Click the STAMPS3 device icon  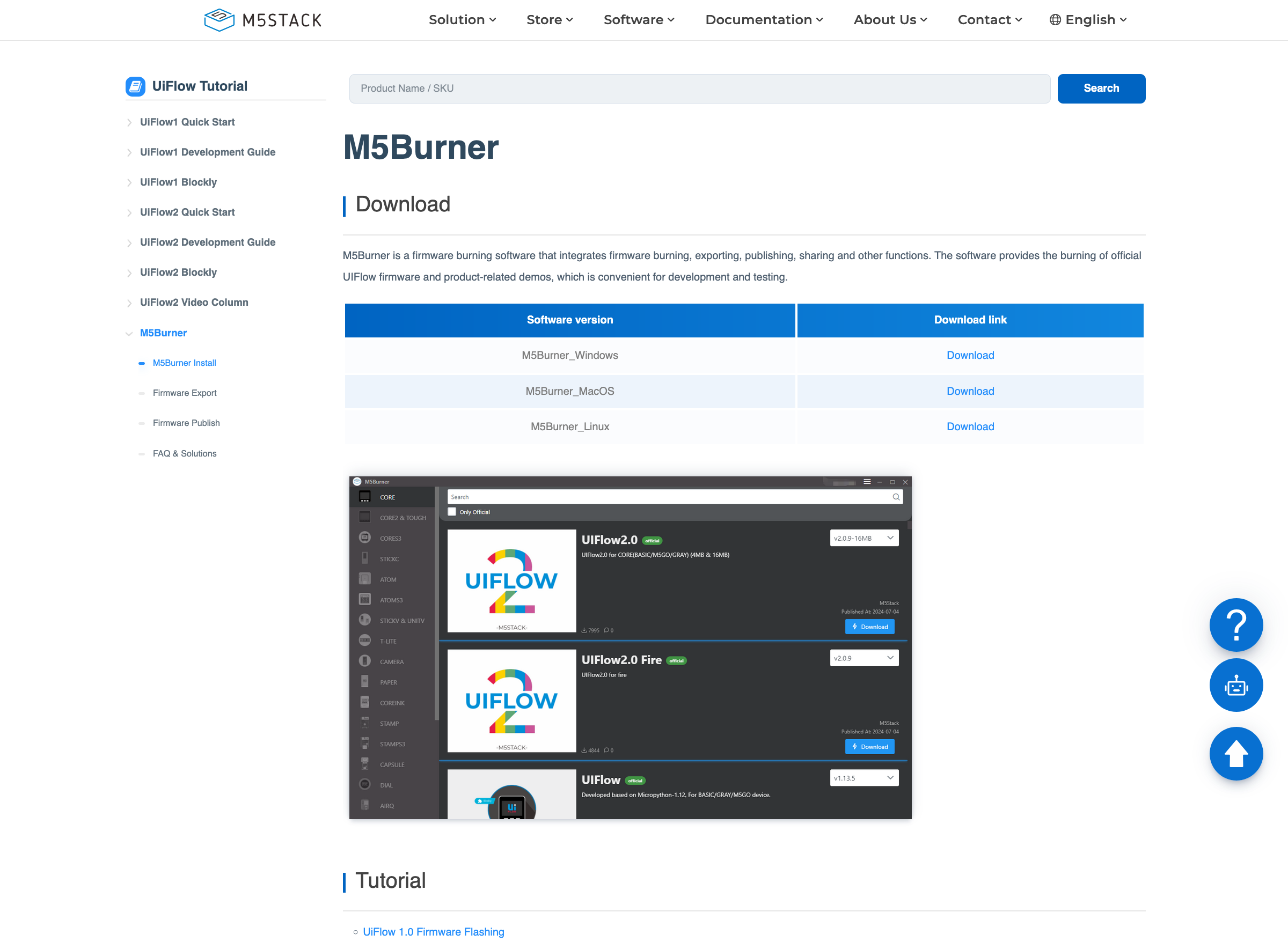pos(364,743)
